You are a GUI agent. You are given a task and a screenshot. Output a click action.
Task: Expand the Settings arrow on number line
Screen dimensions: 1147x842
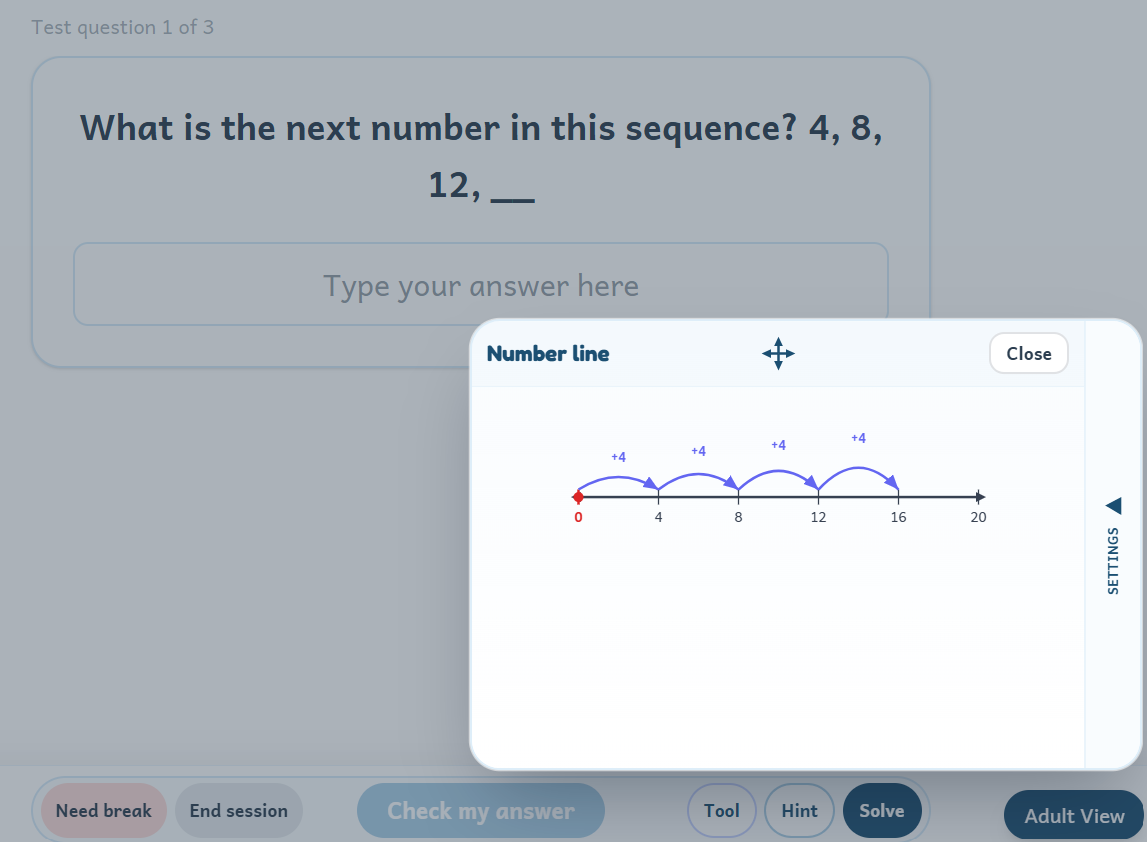click(1113, 505)
